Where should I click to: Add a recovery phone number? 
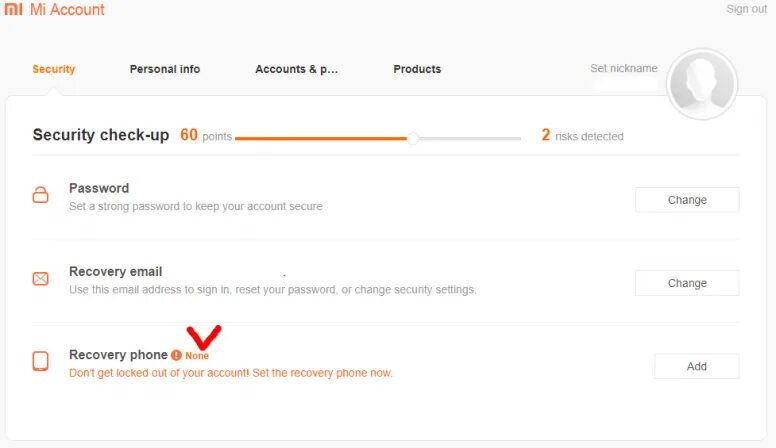point(696,366)
